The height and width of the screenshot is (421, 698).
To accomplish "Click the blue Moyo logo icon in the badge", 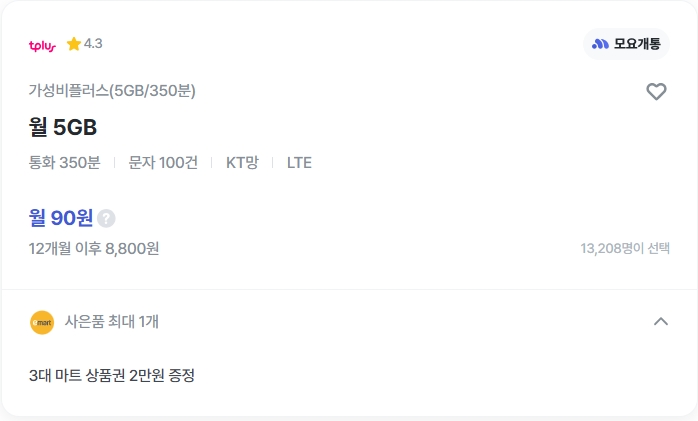I will (x=600, y=44).
